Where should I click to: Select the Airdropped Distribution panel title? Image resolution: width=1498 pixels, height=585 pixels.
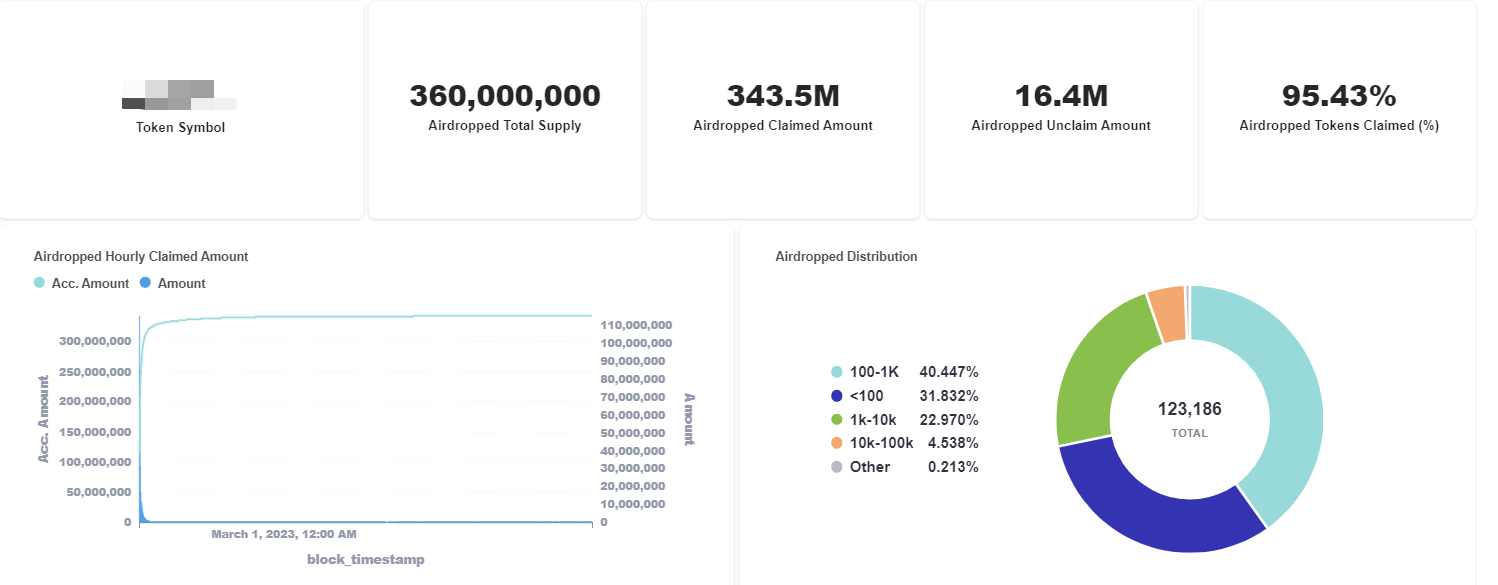[846, 256]
